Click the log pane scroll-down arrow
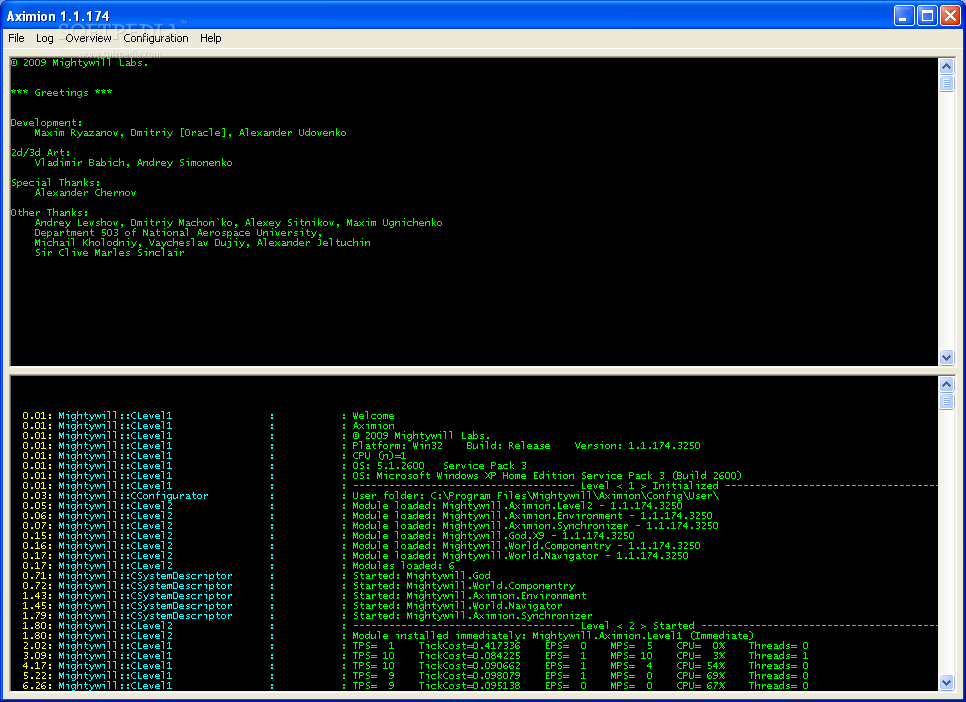Image resolution: width=966 pixels, height=702 pixels. pos(946,682)
